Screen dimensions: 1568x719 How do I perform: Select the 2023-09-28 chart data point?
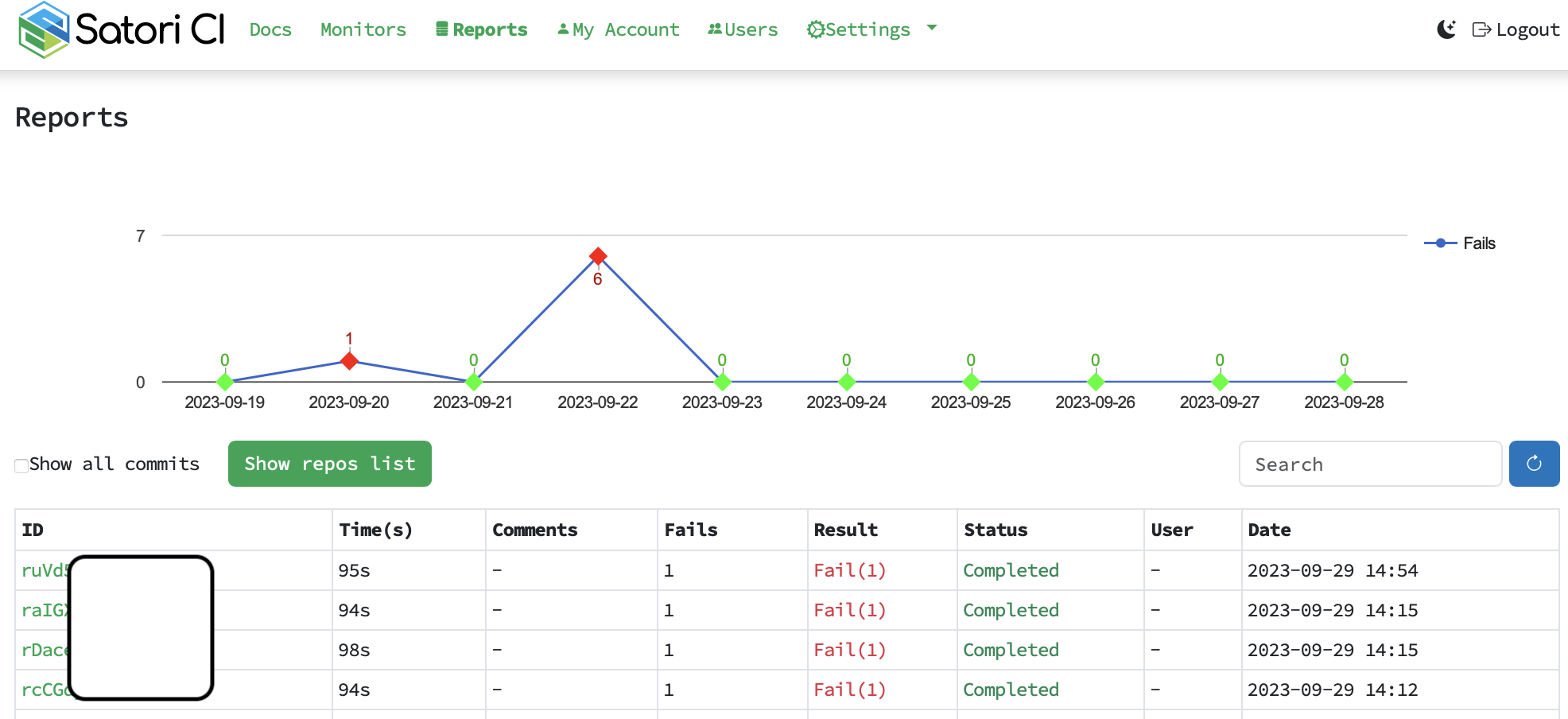pyautogui.click(x=1345, y=382)
